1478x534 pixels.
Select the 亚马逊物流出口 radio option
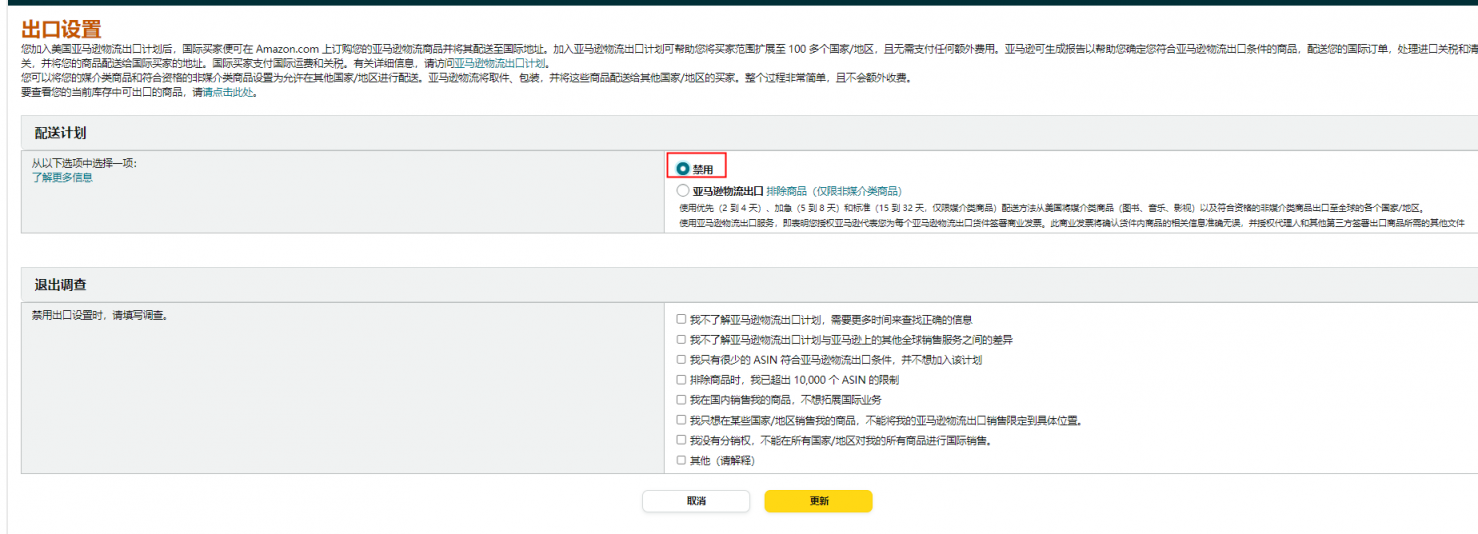click(683, 190)
